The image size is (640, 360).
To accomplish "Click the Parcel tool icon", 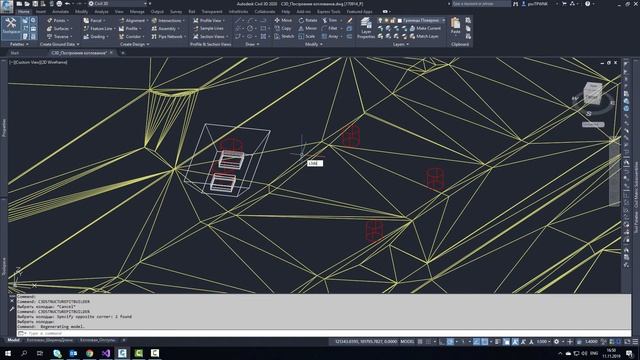I will pyautogui.click(x=86, y=20).
